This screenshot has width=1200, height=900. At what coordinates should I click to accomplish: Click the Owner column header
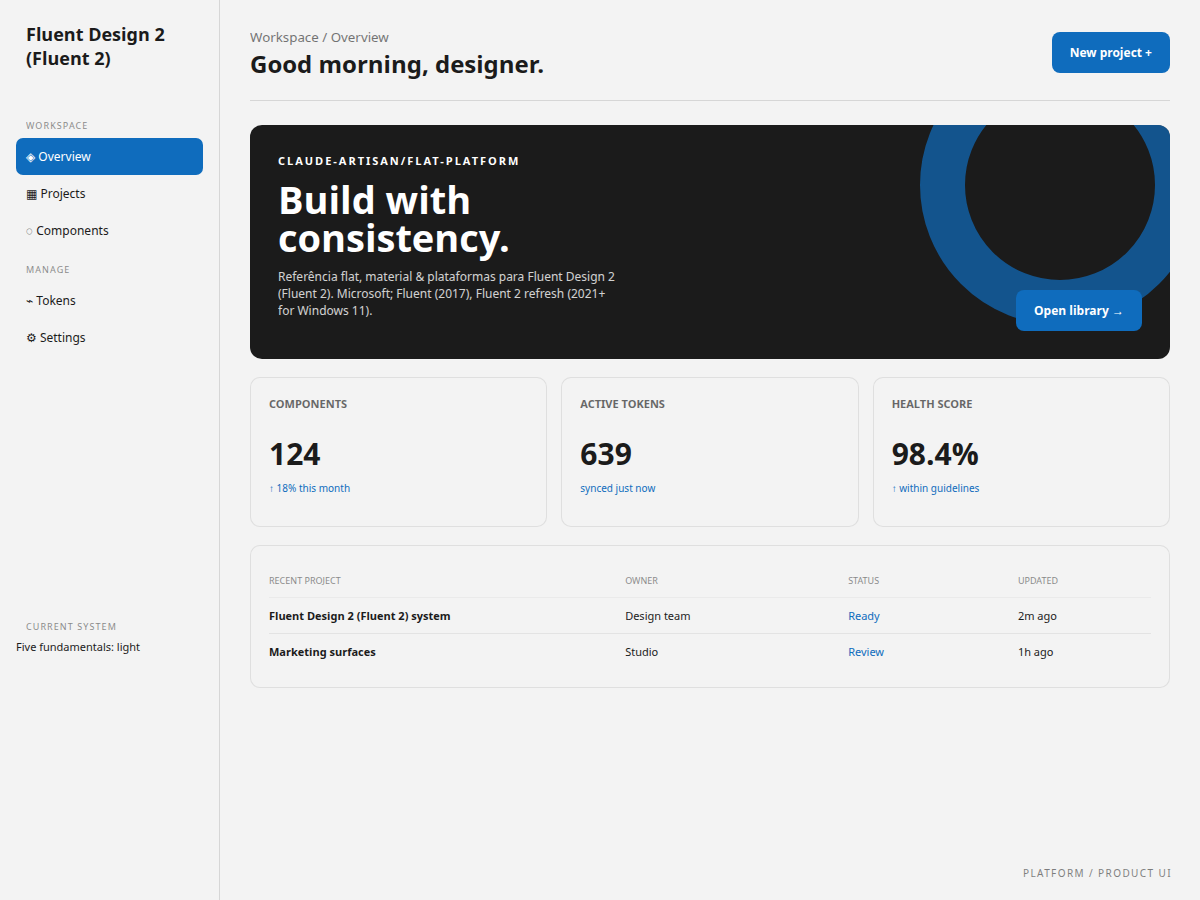point(642,580)
